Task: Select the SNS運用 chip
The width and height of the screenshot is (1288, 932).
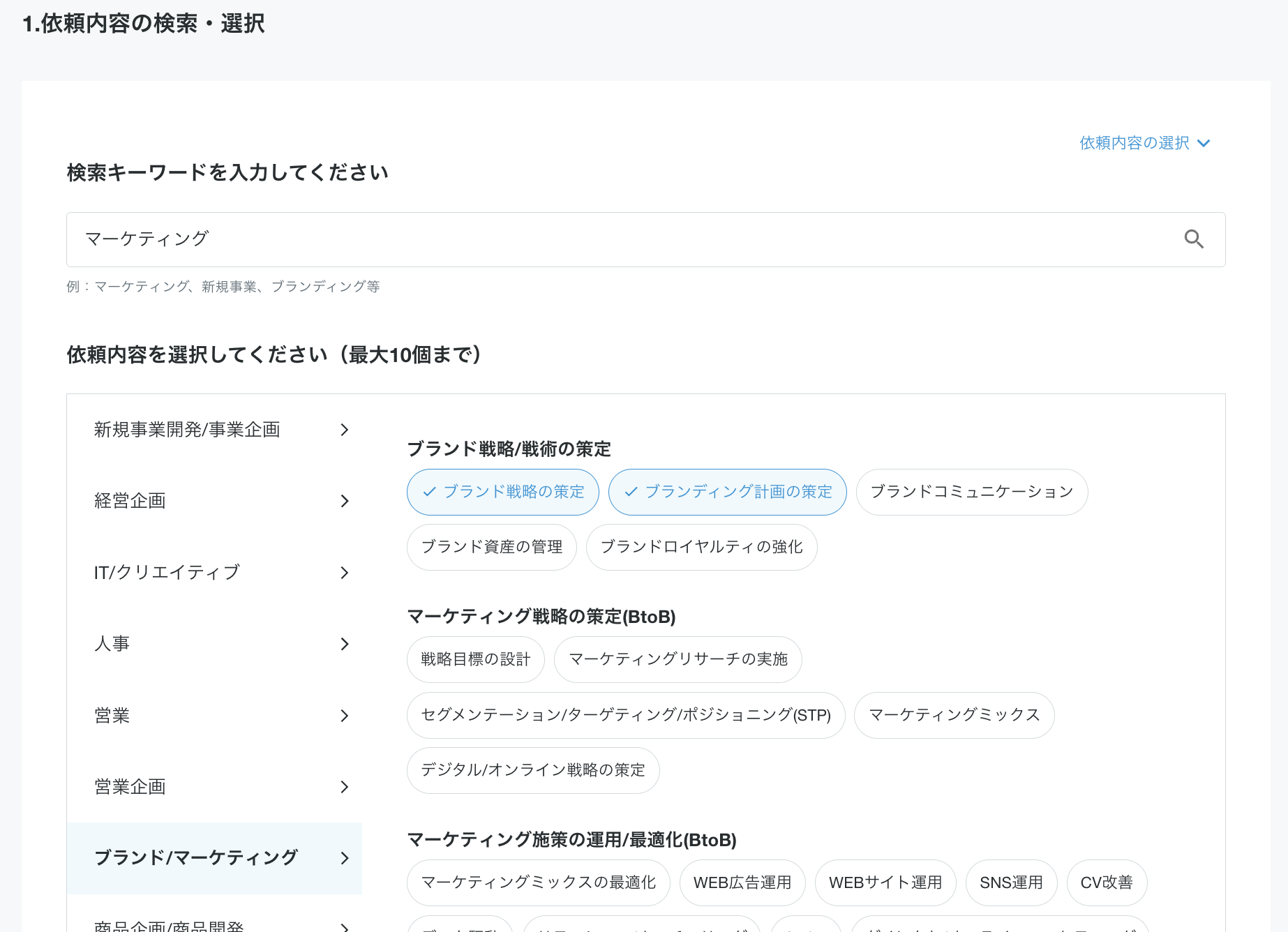Action: [x=1011, y=882]
